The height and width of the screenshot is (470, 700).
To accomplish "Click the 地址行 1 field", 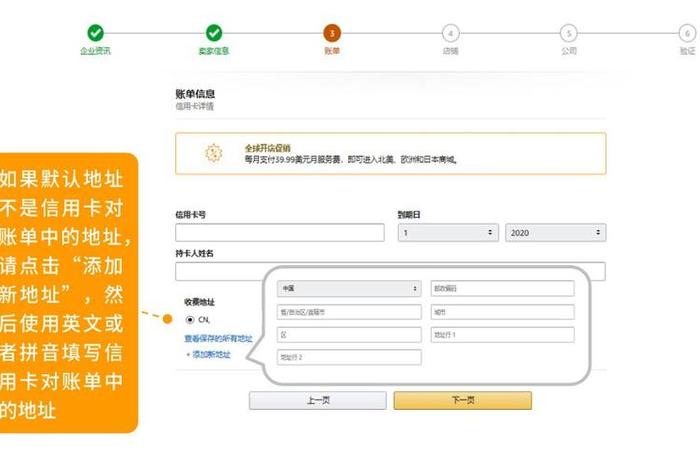I will point(503,335).
